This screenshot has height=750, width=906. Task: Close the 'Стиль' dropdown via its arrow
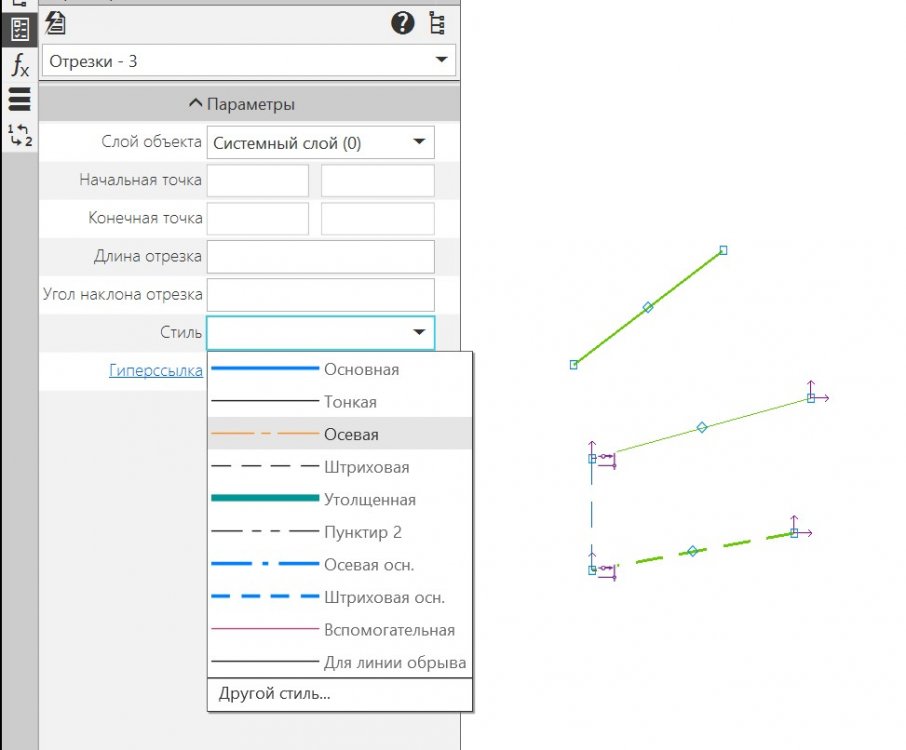[419, 332]
